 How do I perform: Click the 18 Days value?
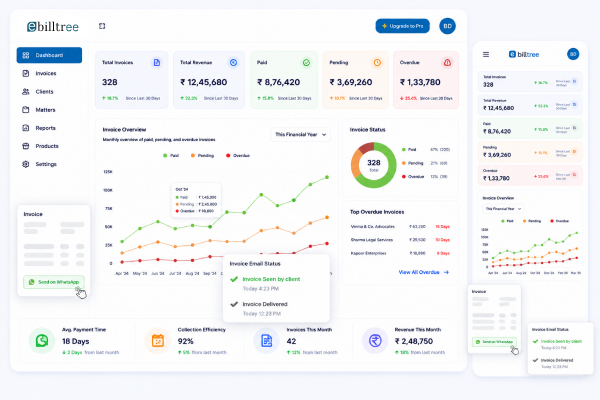pos(75,341)
